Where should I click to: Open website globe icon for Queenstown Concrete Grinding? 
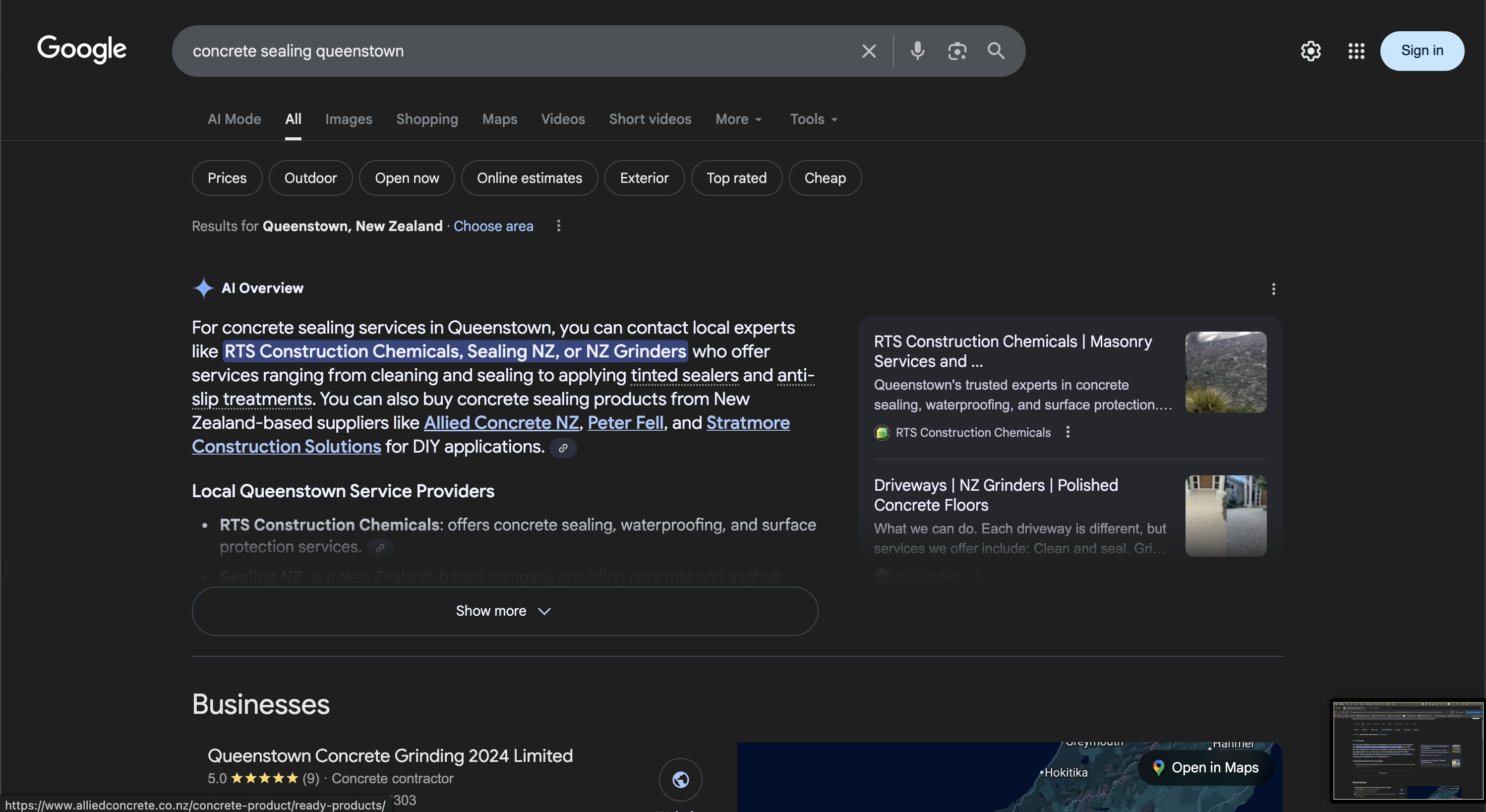pyautogui.click(x=680, y=780)
